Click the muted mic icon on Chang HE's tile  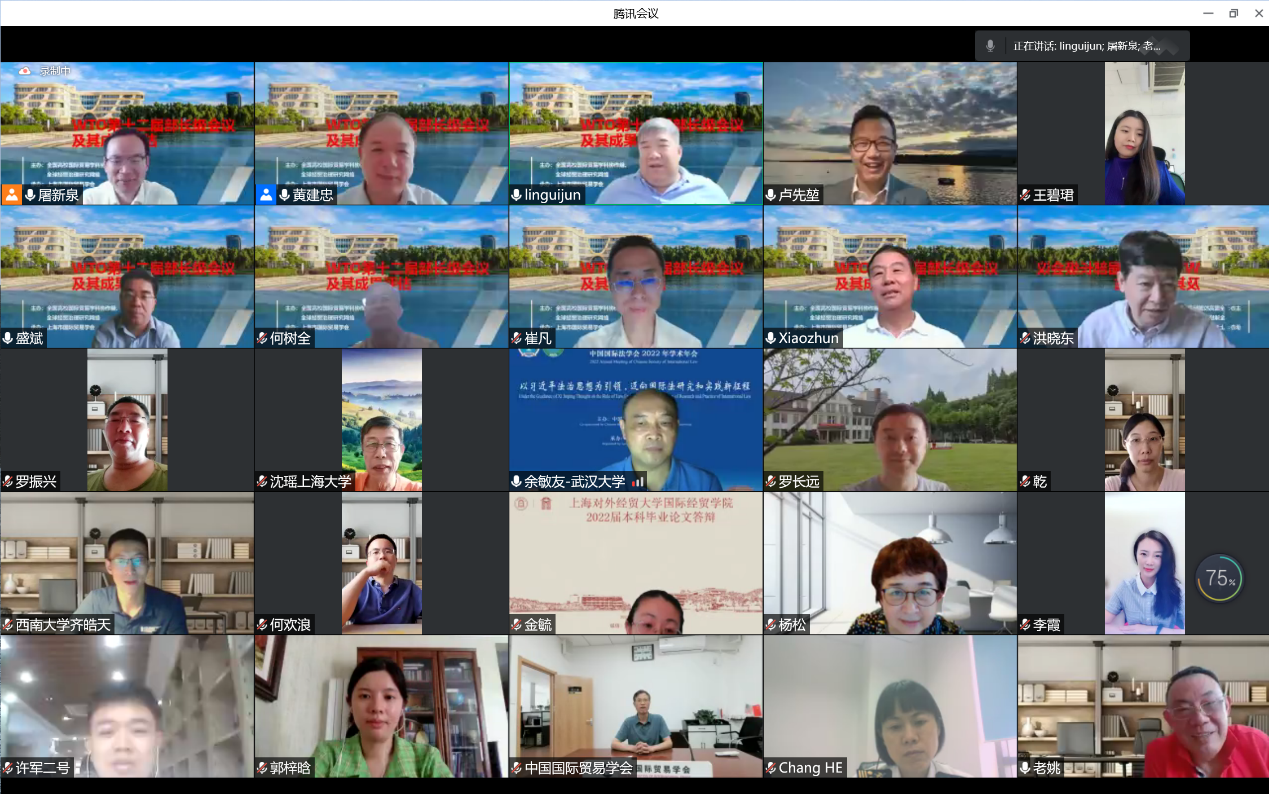tap(771, 768)
